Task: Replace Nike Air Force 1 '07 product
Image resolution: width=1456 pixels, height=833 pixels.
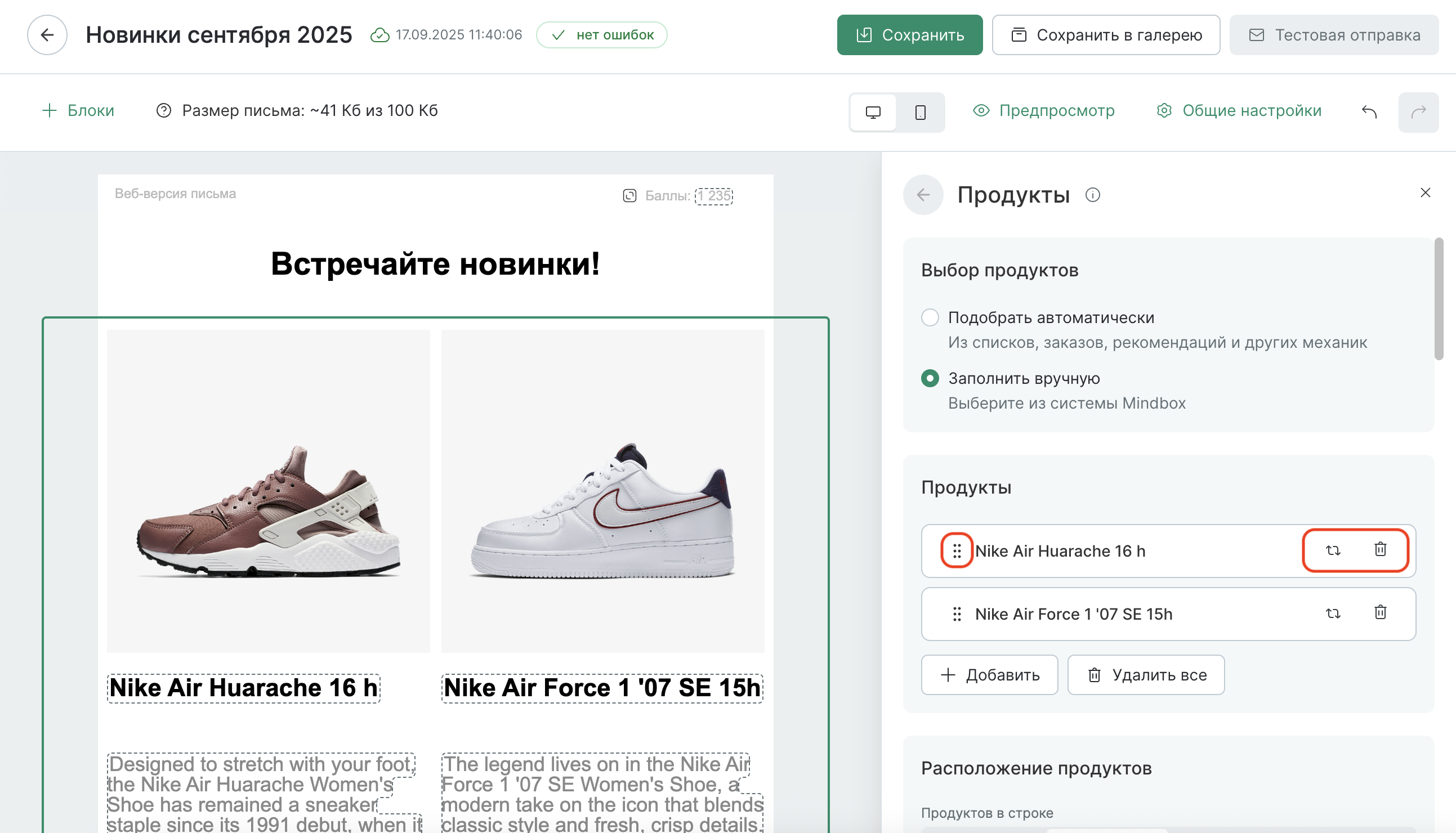Action: click(x=1333, y=613)
